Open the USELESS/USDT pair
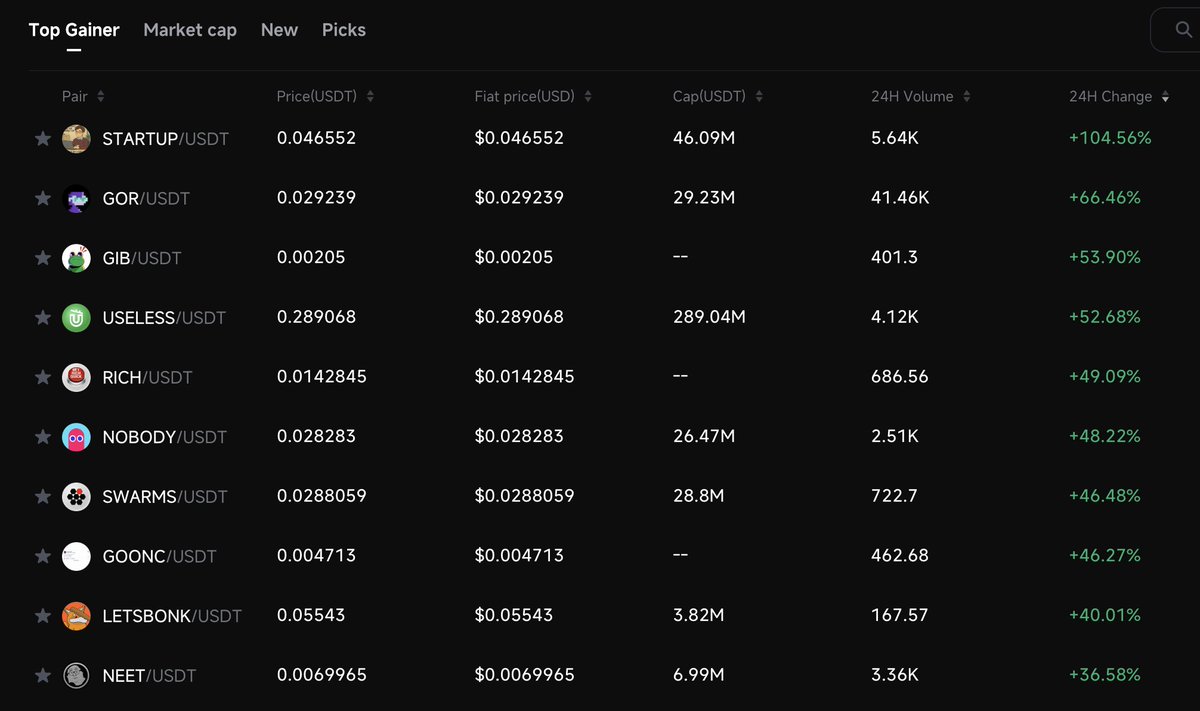The height and width of the screenshot is (711, 1200). pos(164,318)
